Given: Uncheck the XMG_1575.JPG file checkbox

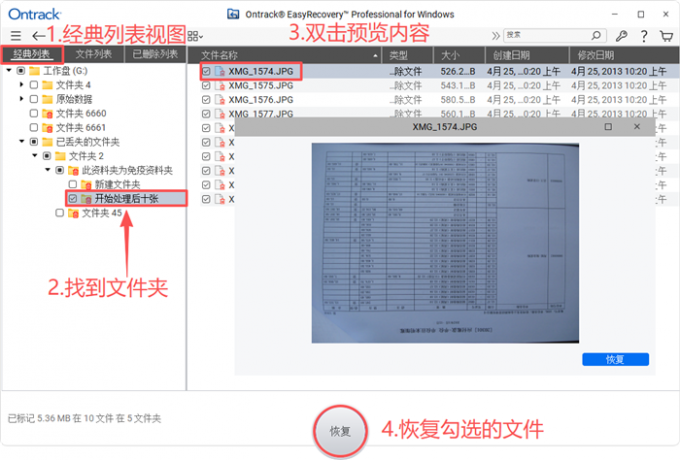Looking at the screenshot, I should 206,86.
